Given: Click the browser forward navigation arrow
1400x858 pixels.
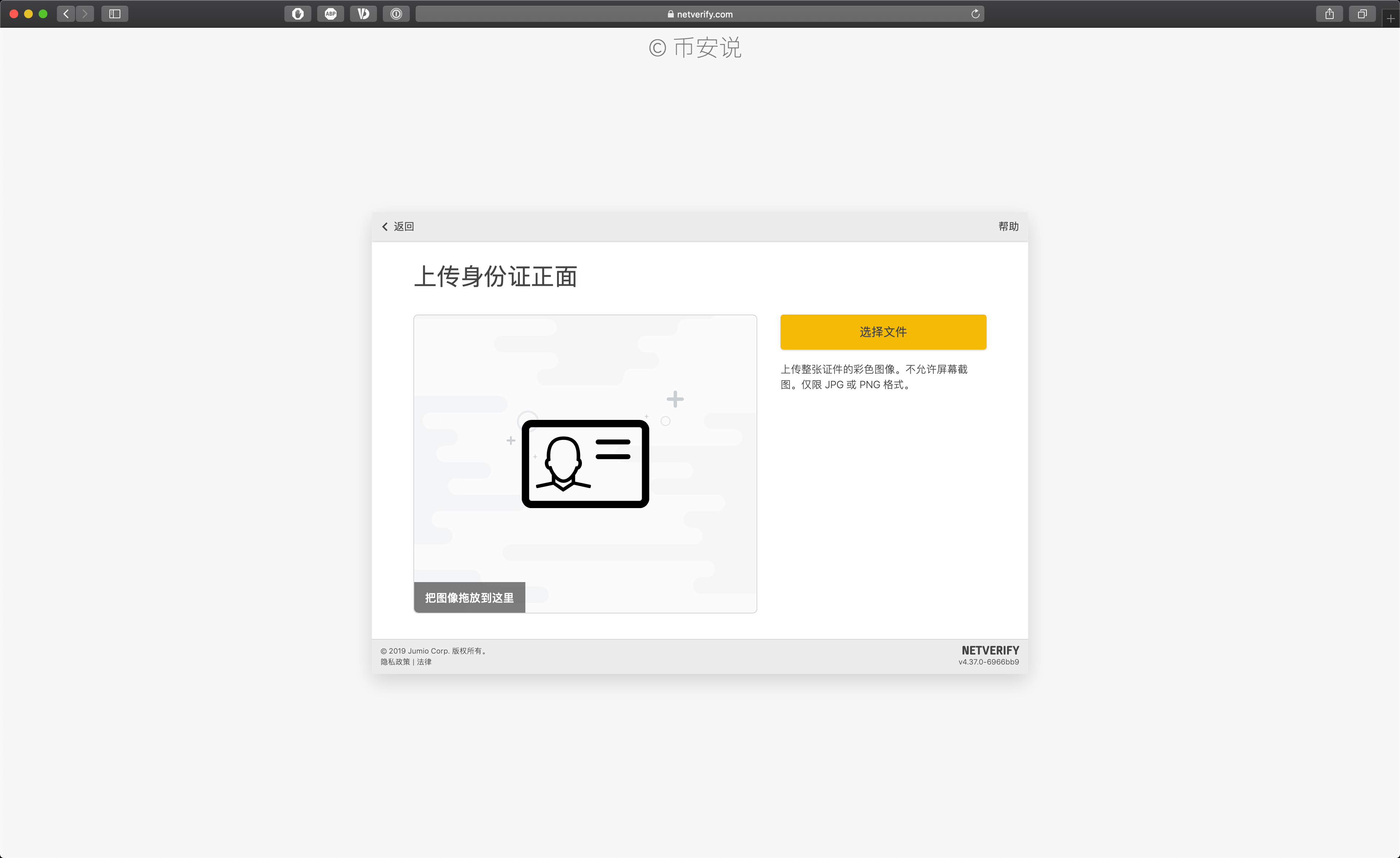Looking at the screenshot, I should click(x=85, y=13).
